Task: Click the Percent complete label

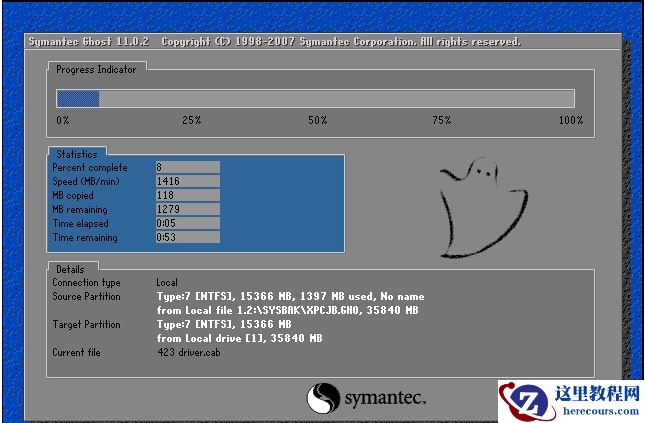Action: tap(90, 167)
